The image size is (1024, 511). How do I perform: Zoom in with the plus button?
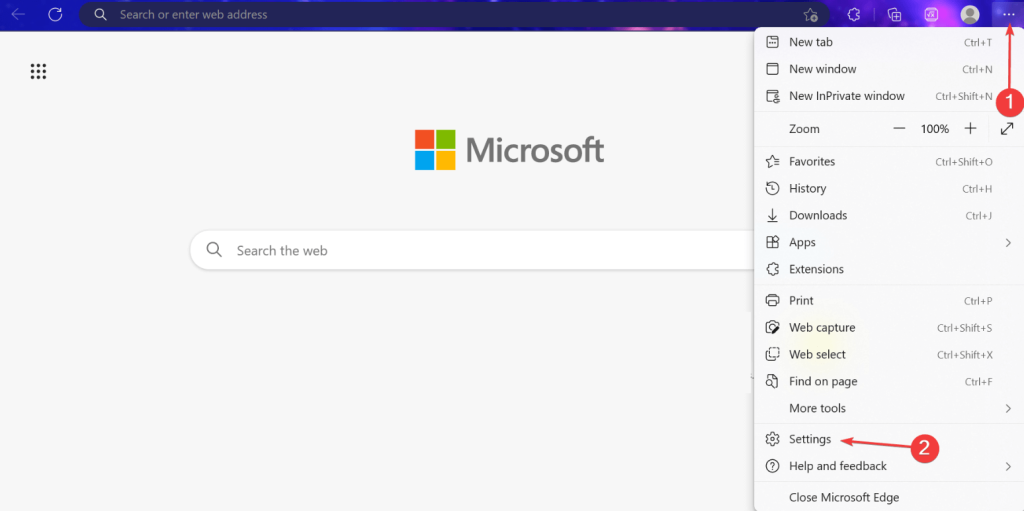click(970, 129)
